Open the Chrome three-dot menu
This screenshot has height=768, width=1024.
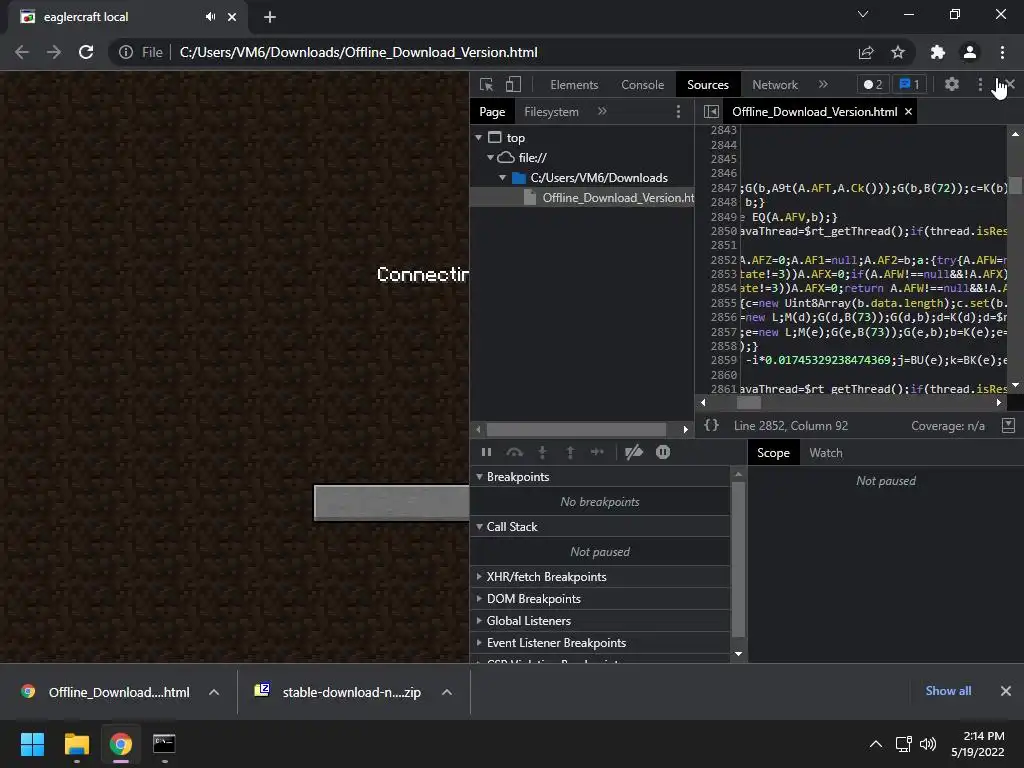[1002, 52]
